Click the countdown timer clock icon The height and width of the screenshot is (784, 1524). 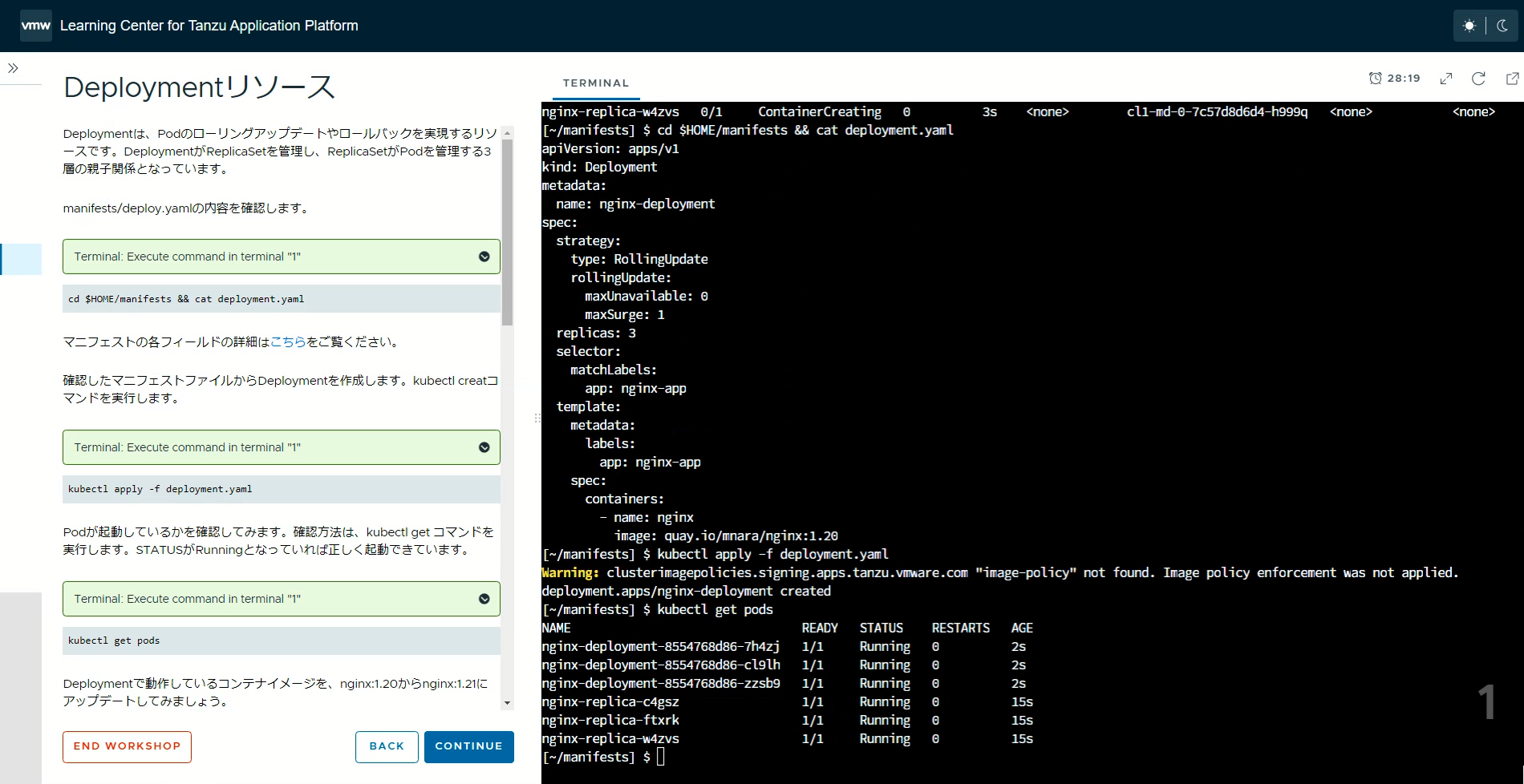1376,78
